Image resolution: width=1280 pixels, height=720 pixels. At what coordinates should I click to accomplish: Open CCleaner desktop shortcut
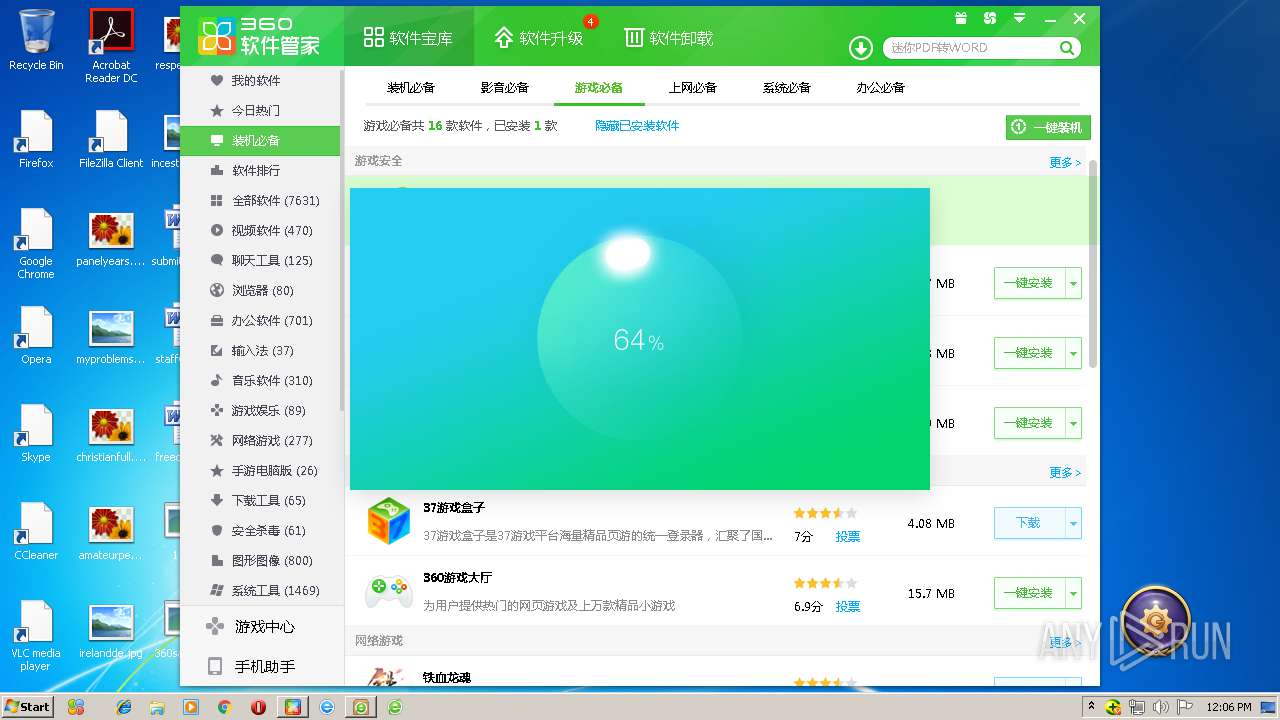36,532
